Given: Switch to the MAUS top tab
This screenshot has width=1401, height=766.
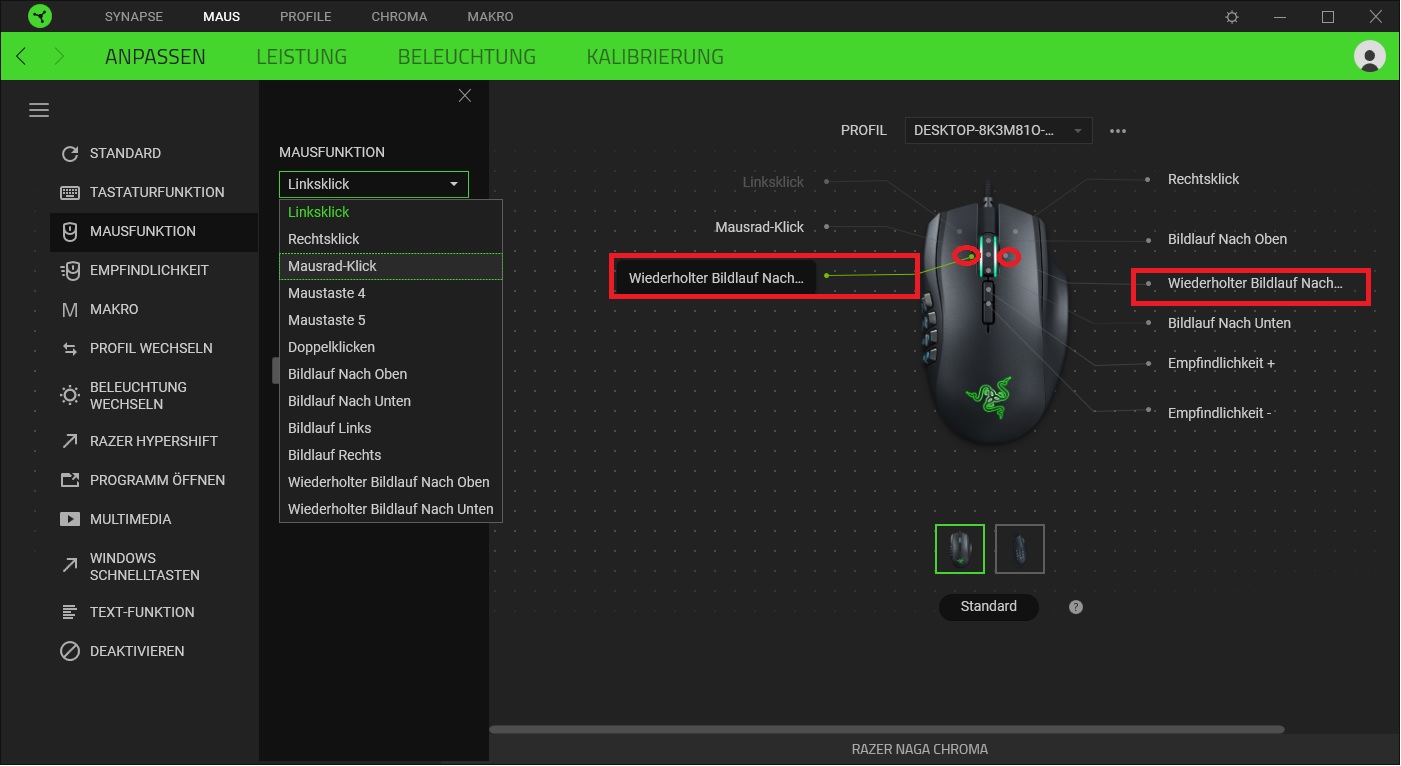Looking at the screenshot, I should pos(221,17).
